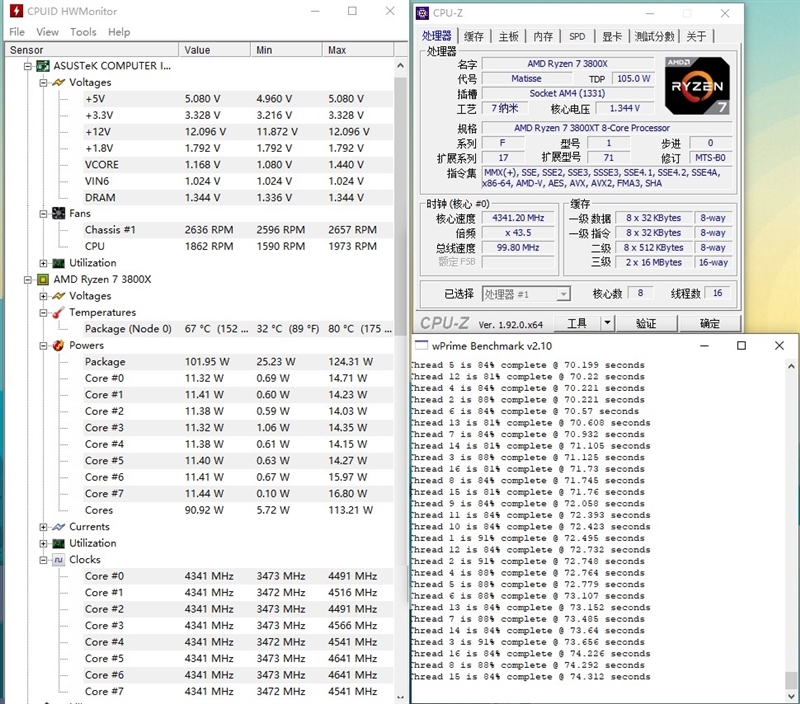Open the View menu in HWMonitor
The width and height of the screenshot is (800, 704).
coord(47,31)
